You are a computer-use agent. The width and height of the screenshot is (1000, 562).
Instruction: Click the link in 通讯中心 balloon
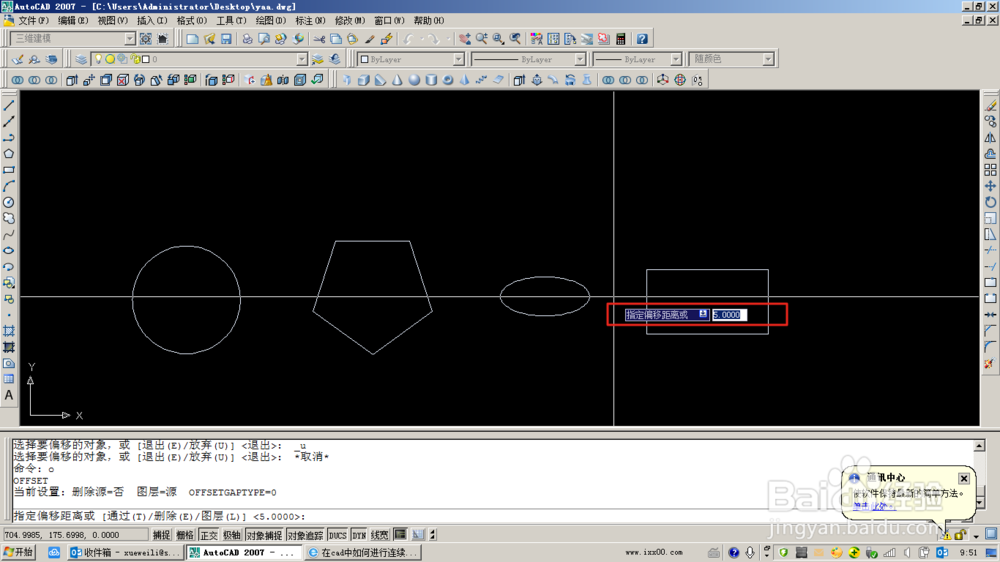[x=872, y=507]
